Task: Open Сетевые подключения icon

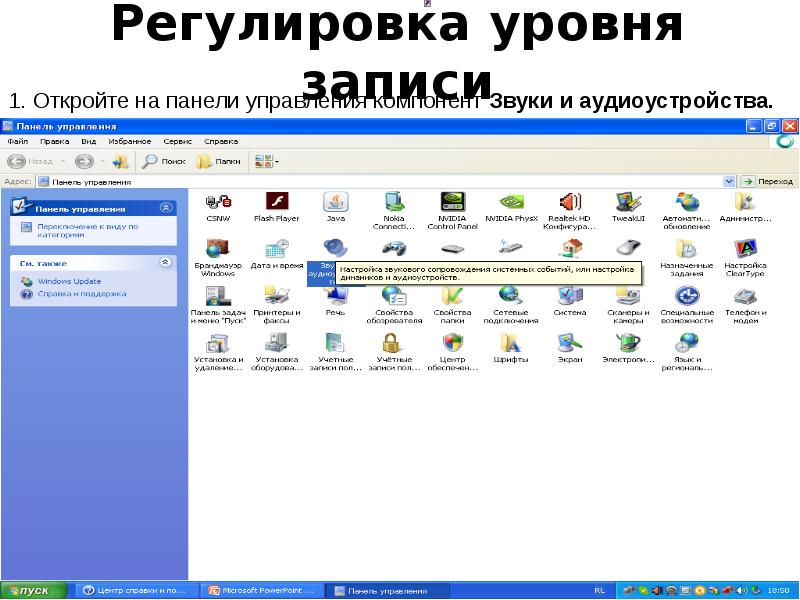Action: pos(511,305)
